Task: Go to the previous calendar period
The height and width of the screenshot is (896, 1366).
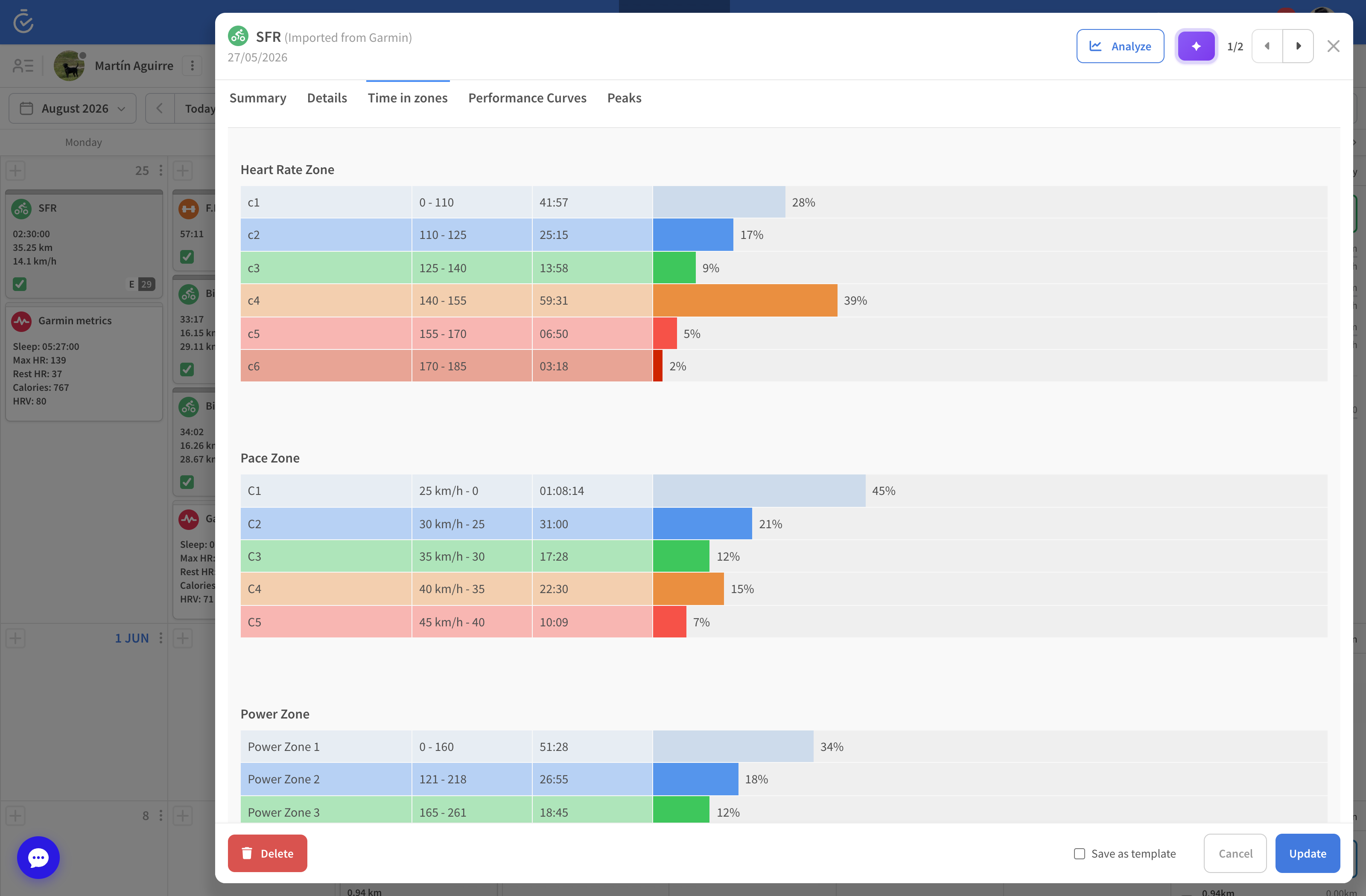Action: [160, 108]
